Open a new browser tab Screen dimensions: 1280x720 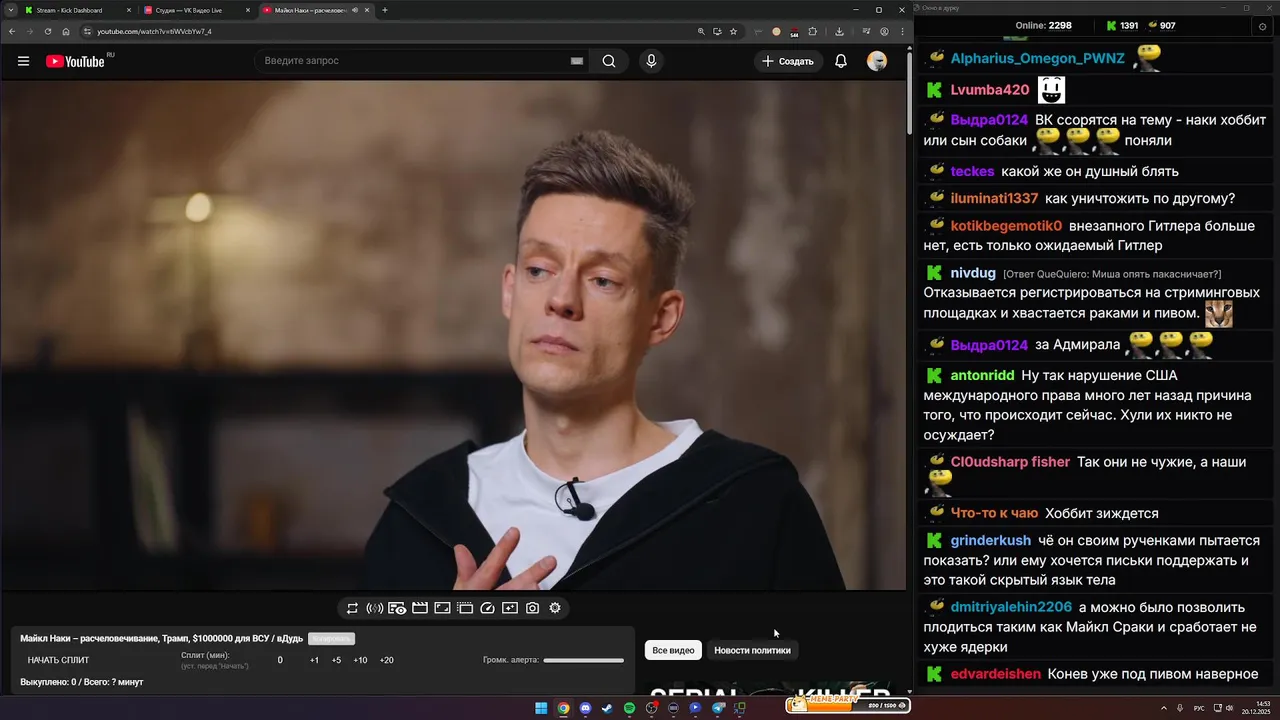tap(385, 10)
